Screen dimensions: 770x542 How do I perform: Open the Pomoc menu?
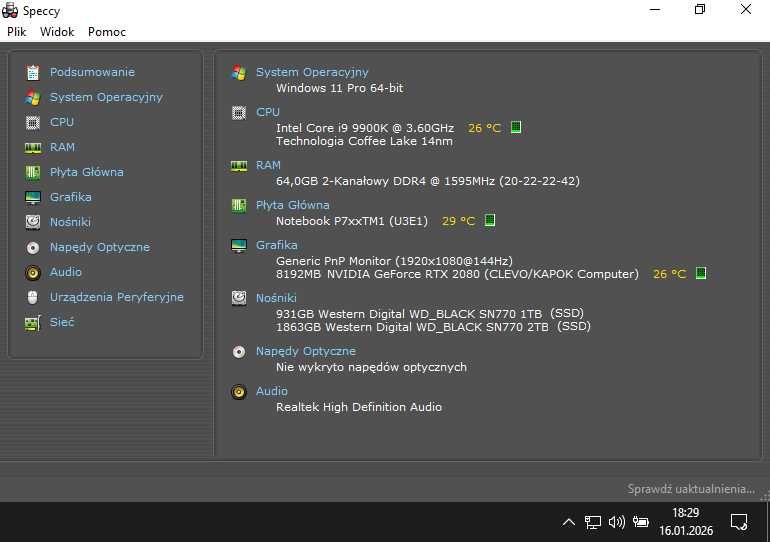point(107,32)
